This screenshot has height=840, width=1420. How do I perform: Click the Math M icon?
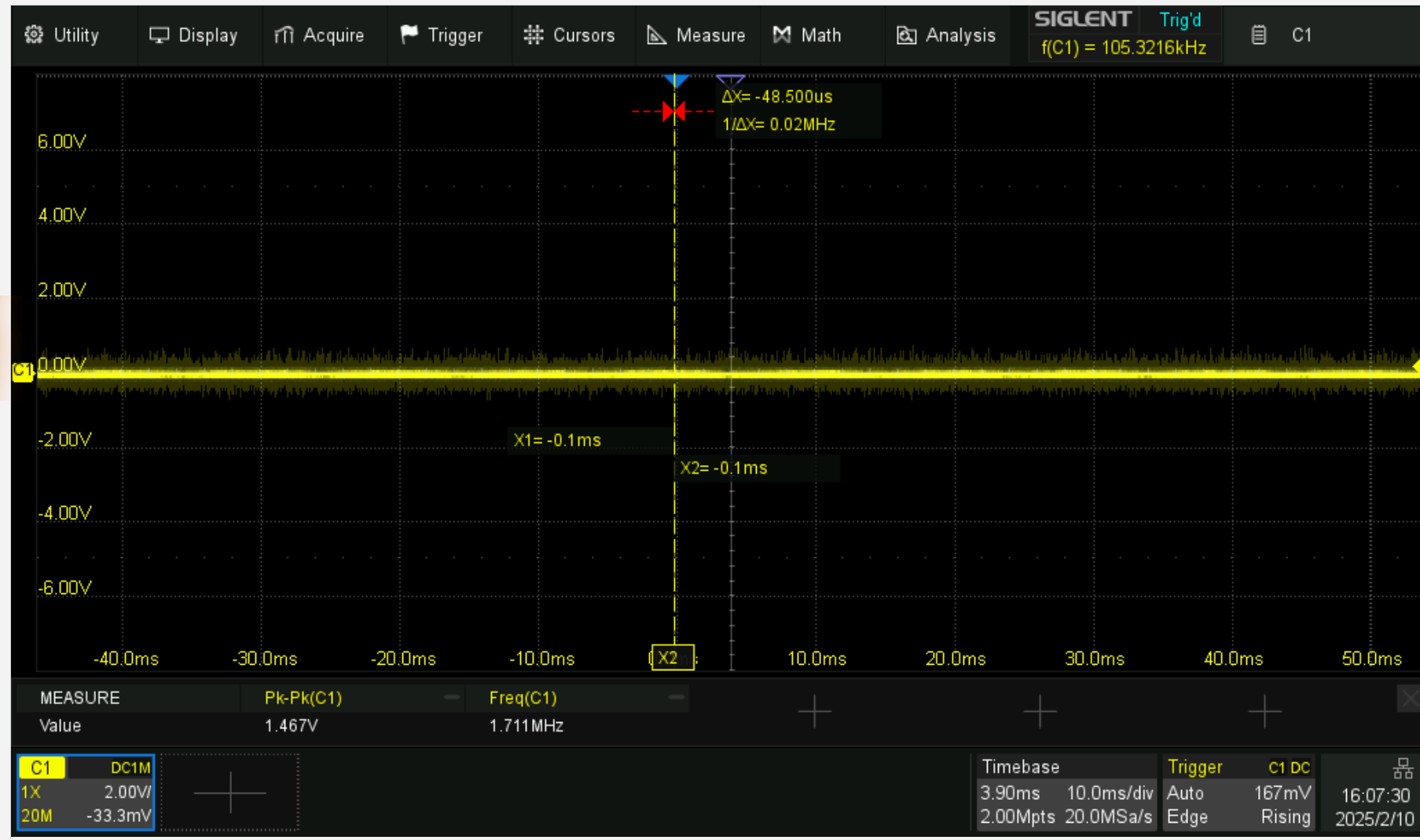pyautogui.click(x=781, y=35)
